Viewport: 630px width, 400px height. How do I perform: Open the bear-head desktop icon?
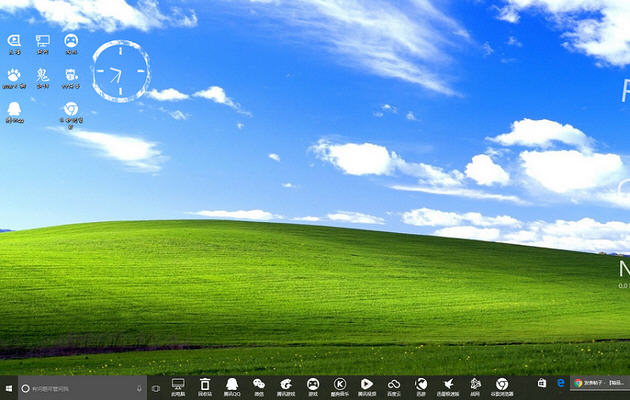tap(71, 78)
